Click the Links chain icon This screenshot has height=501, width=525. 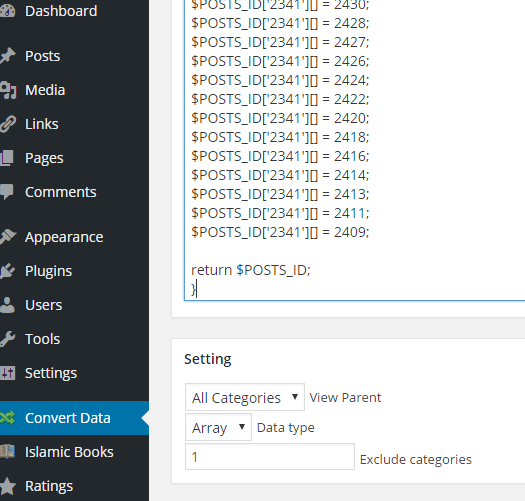(x=7, y=124)
